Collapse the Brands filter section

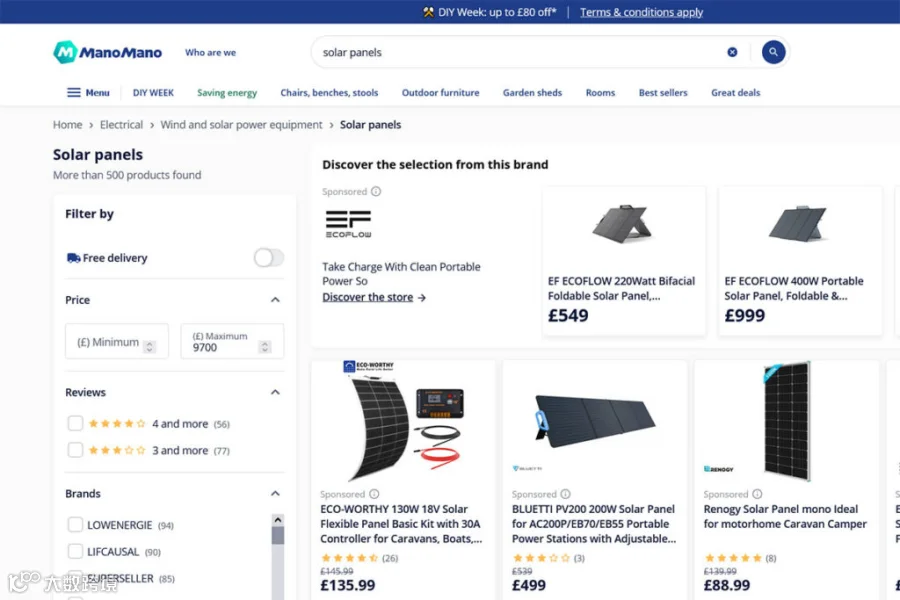coord(276,493)
